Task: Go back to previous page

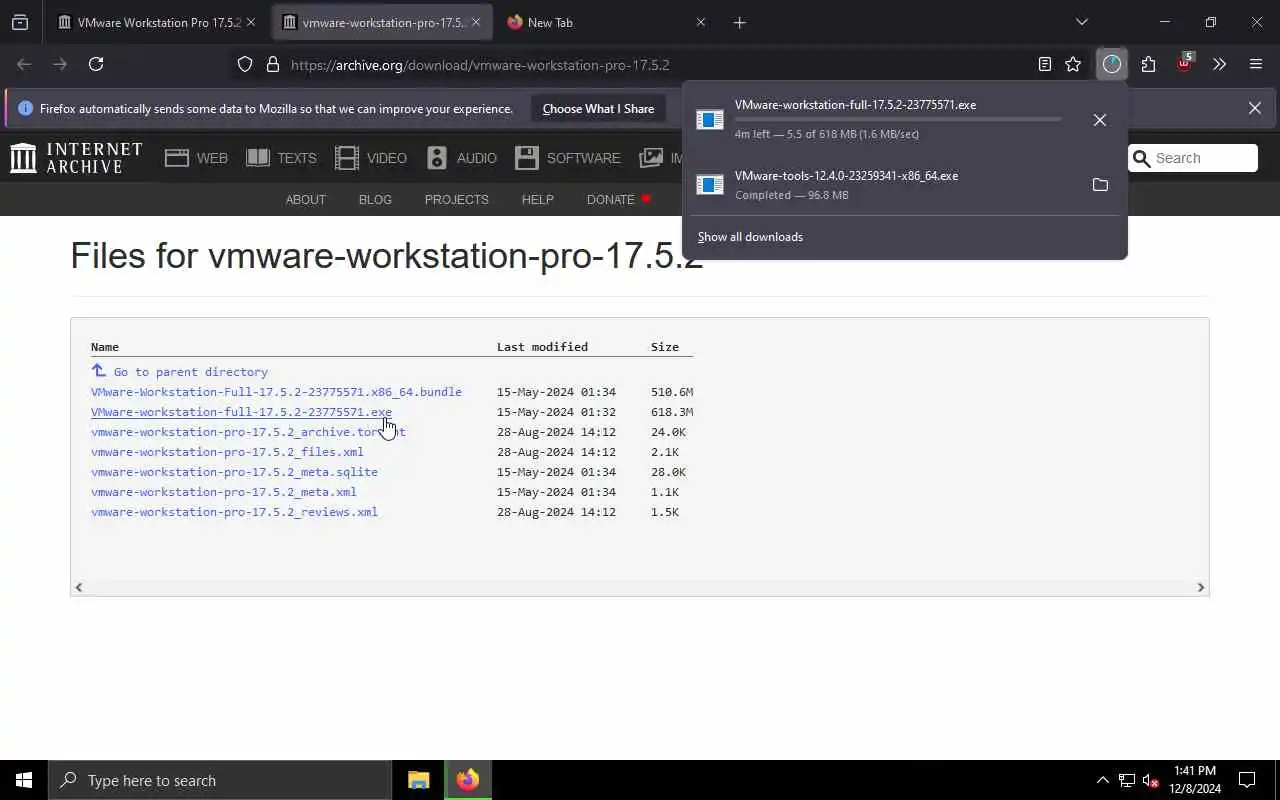Action: [24, 64]
